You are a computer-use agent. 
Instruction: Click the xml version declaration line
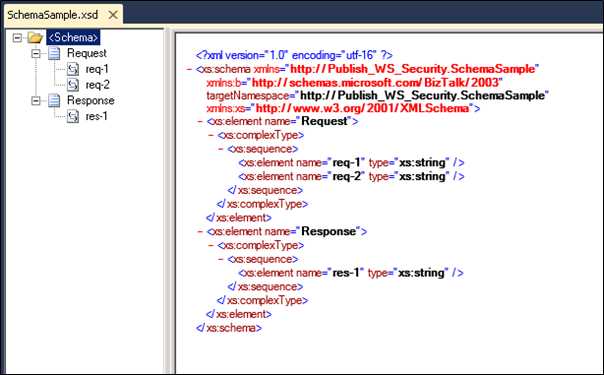pyautogui.click(x=294, y=55)
